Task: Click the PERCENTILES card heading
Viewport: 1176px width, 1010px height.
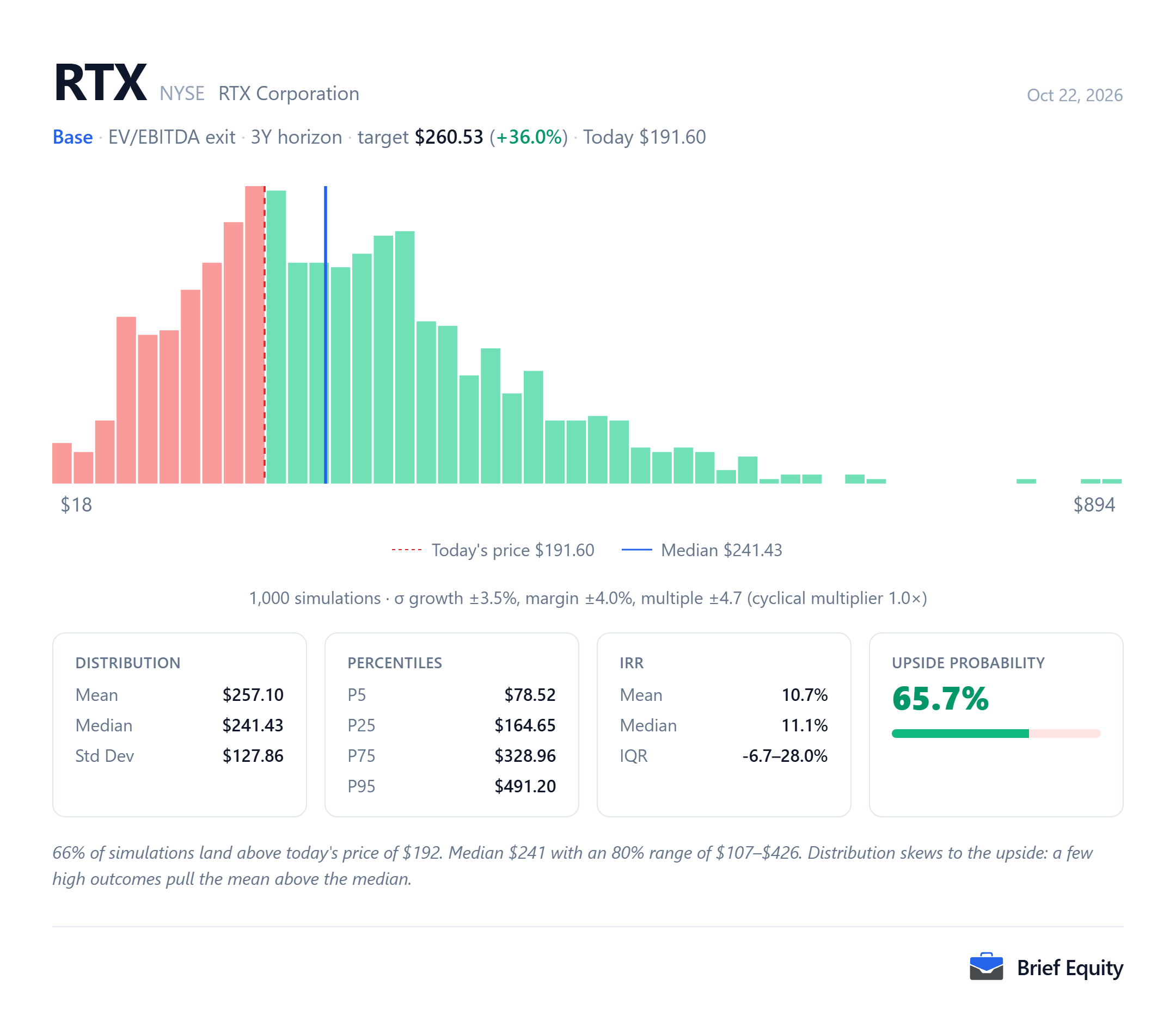Action: tap(395, 663)
